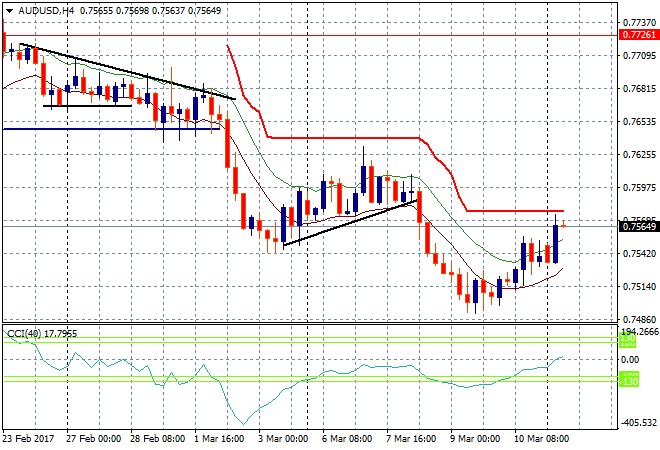
Task: Select the 0.75140 price scale label
Action: pos(639,287)
